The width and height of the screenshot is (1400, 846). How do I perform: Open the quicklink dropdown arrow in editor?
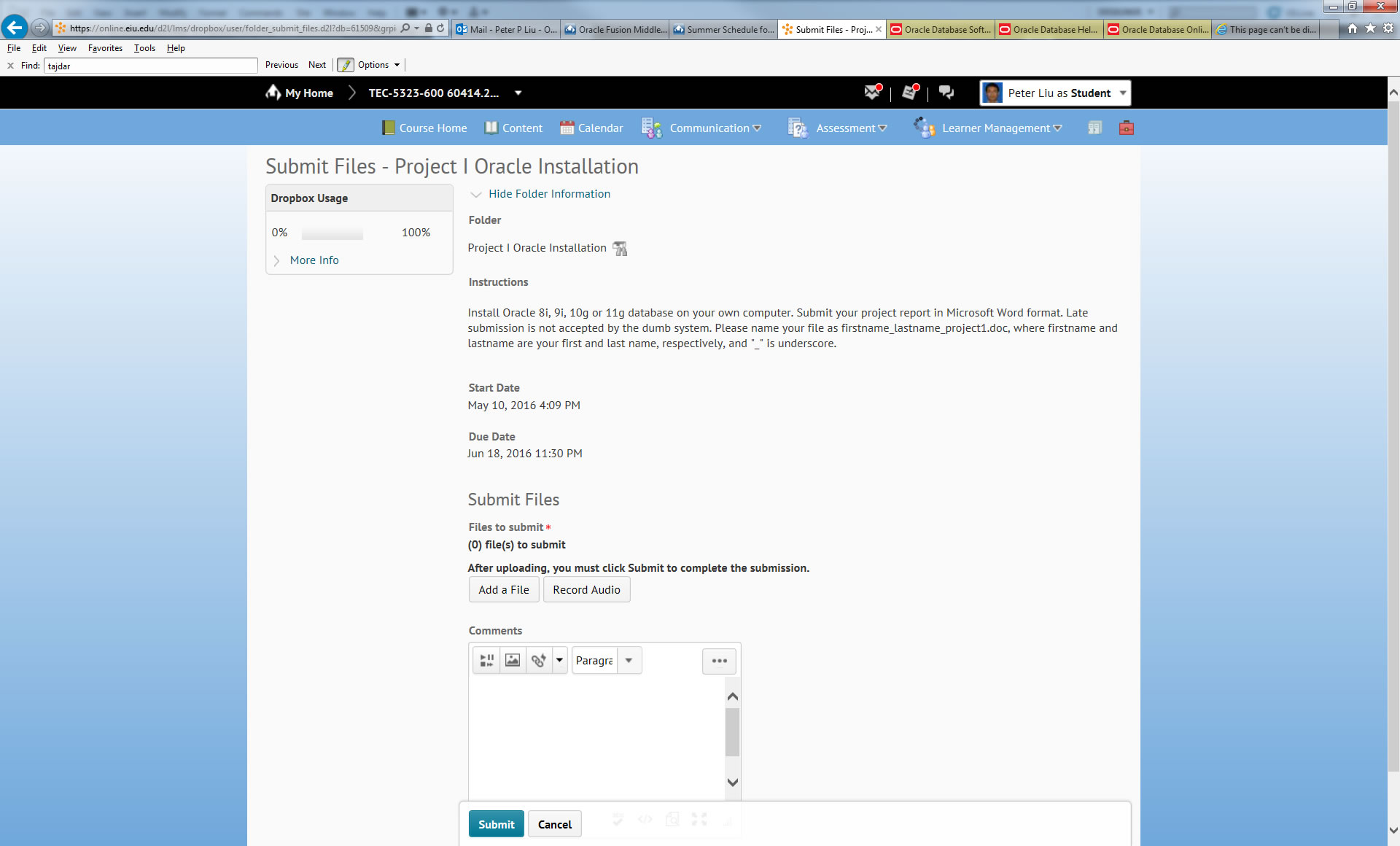click(x=559, y=661)
